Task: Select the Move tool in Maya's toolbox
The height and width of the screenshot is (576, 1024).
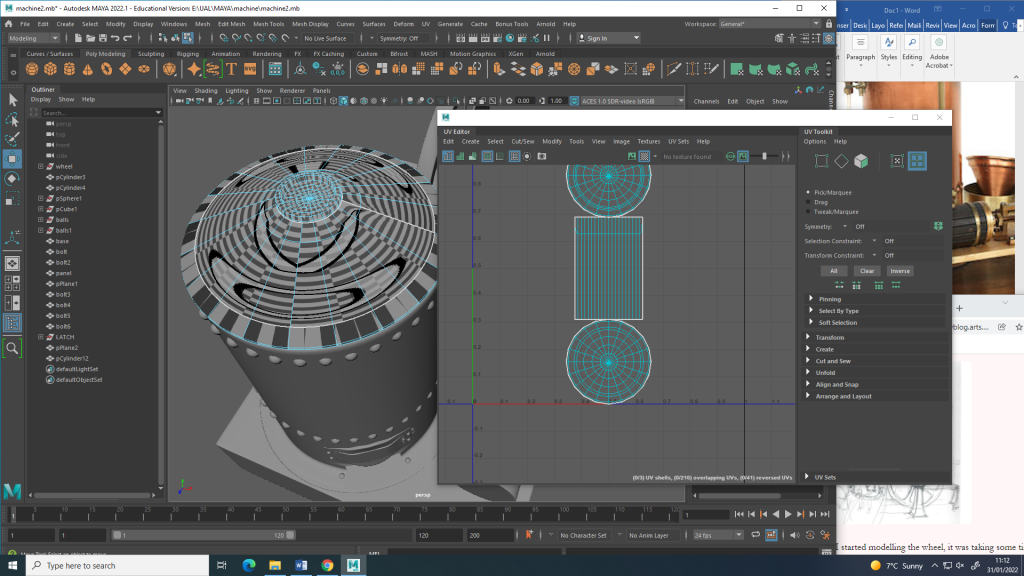Action: coord(12,159)
